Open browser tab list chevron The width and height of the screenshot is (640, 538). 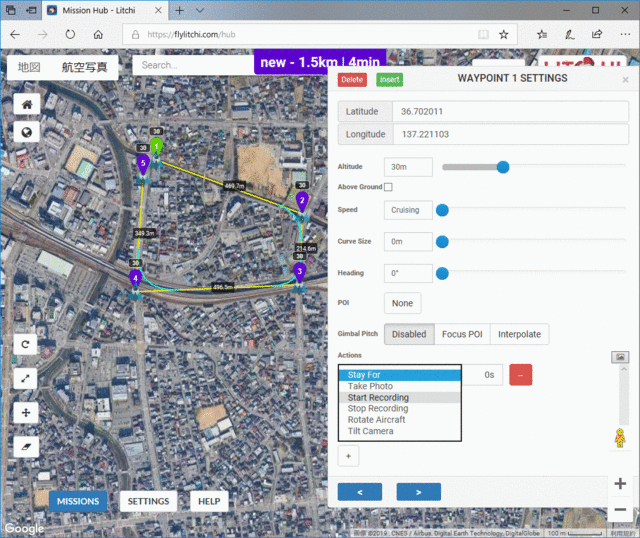click(200, 10)
